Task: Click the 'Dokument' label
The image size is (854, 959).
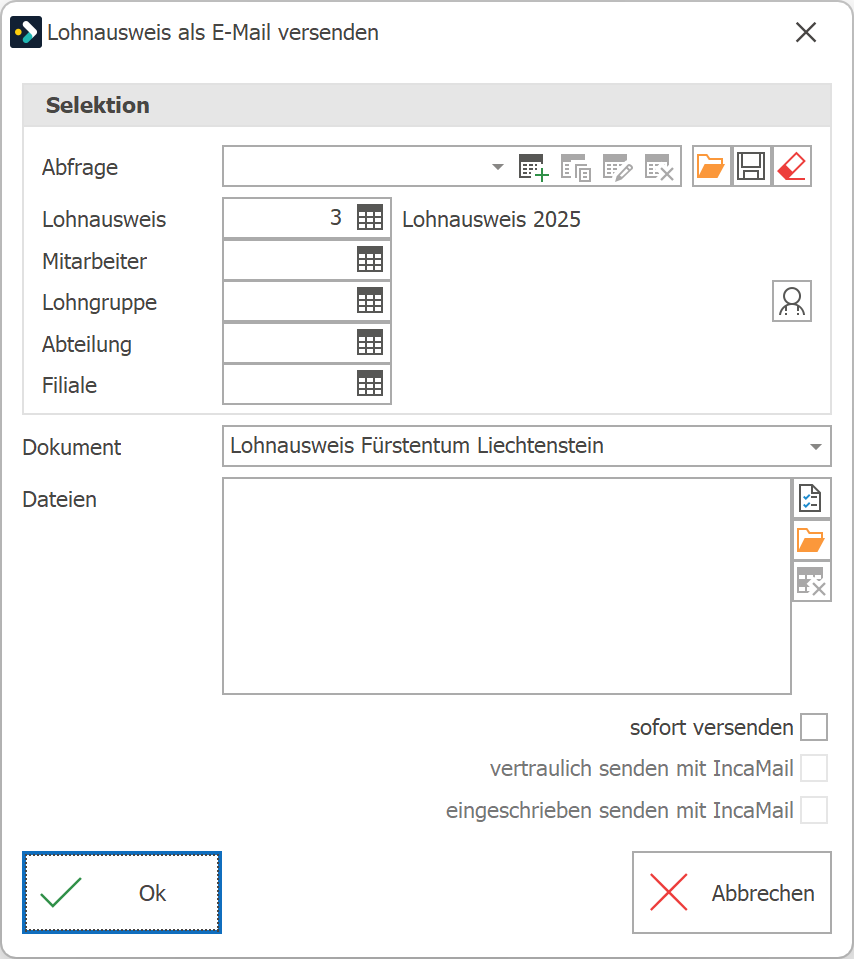Action: point(72,447)
